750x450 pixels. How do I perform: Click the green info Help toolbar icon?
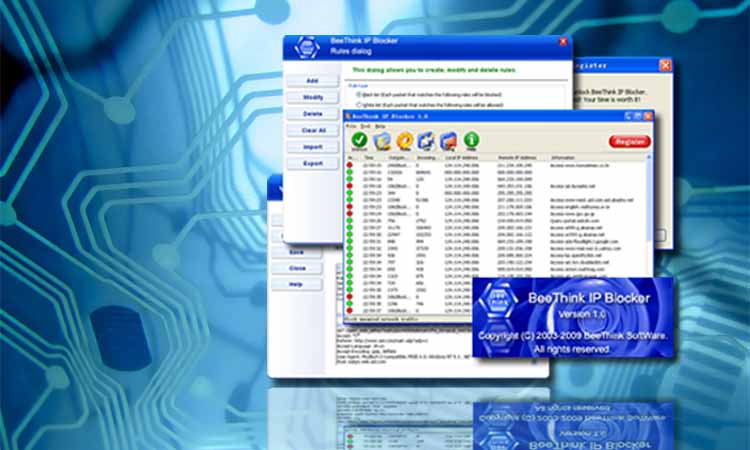tap(471, 140)
